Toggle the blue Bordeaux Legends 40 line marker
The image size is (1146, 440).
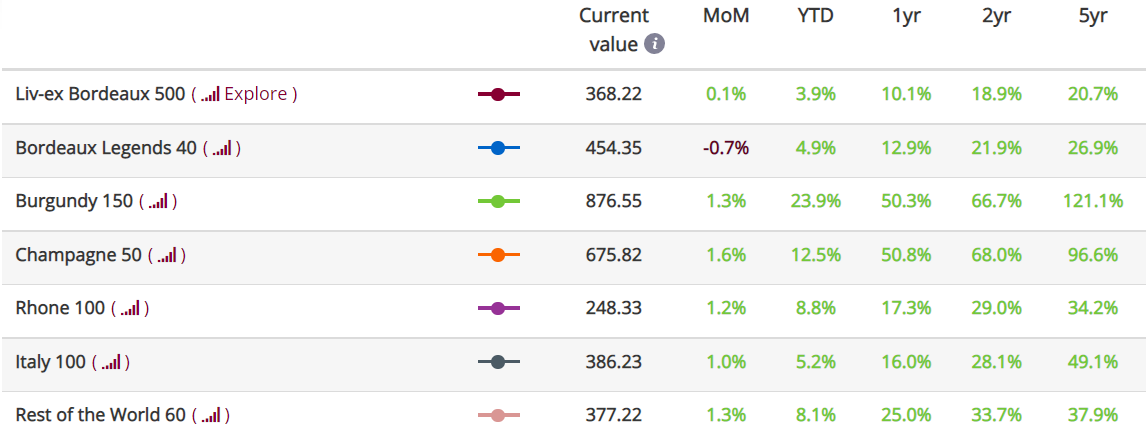[x=498, y=148]
